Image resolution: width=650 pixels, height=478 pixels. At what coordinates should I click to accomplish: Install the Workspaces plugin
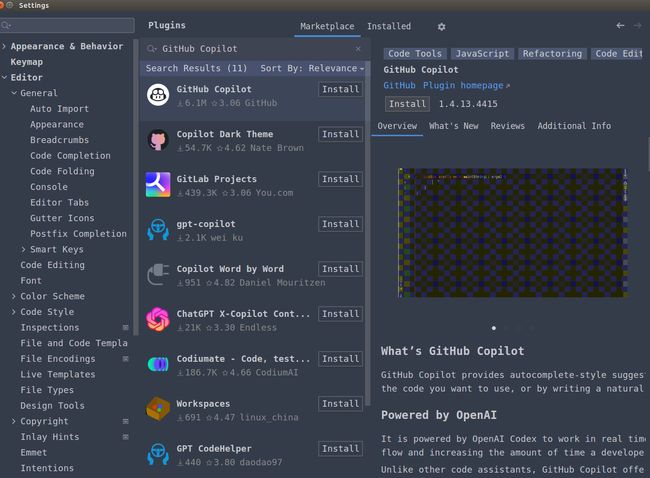[x=340, y=403]
